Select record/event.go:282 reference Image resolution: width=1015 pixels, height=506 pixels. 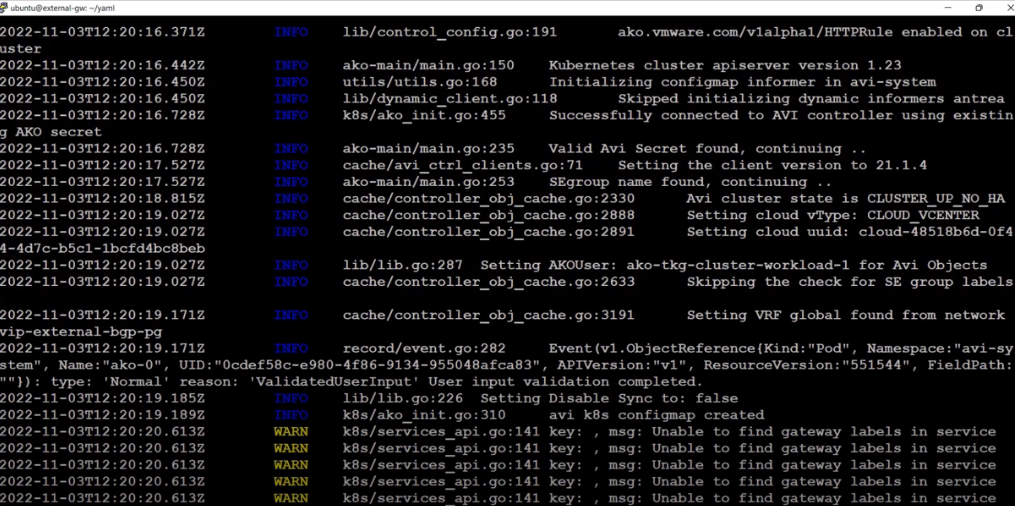(x=424, y=349)
